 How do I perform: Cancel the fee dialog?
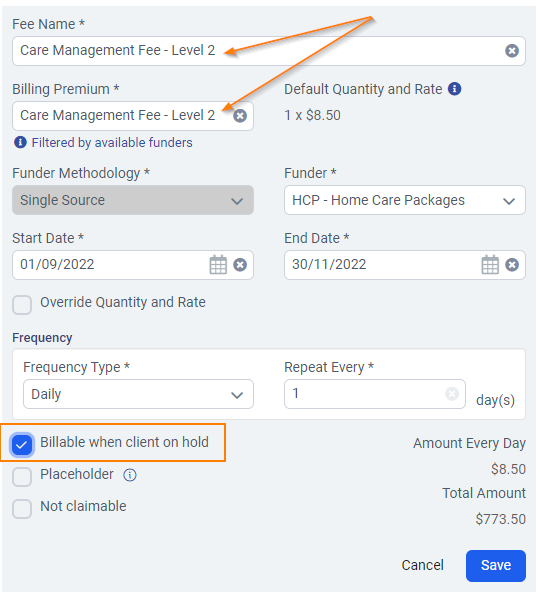[x=422, y=565]
